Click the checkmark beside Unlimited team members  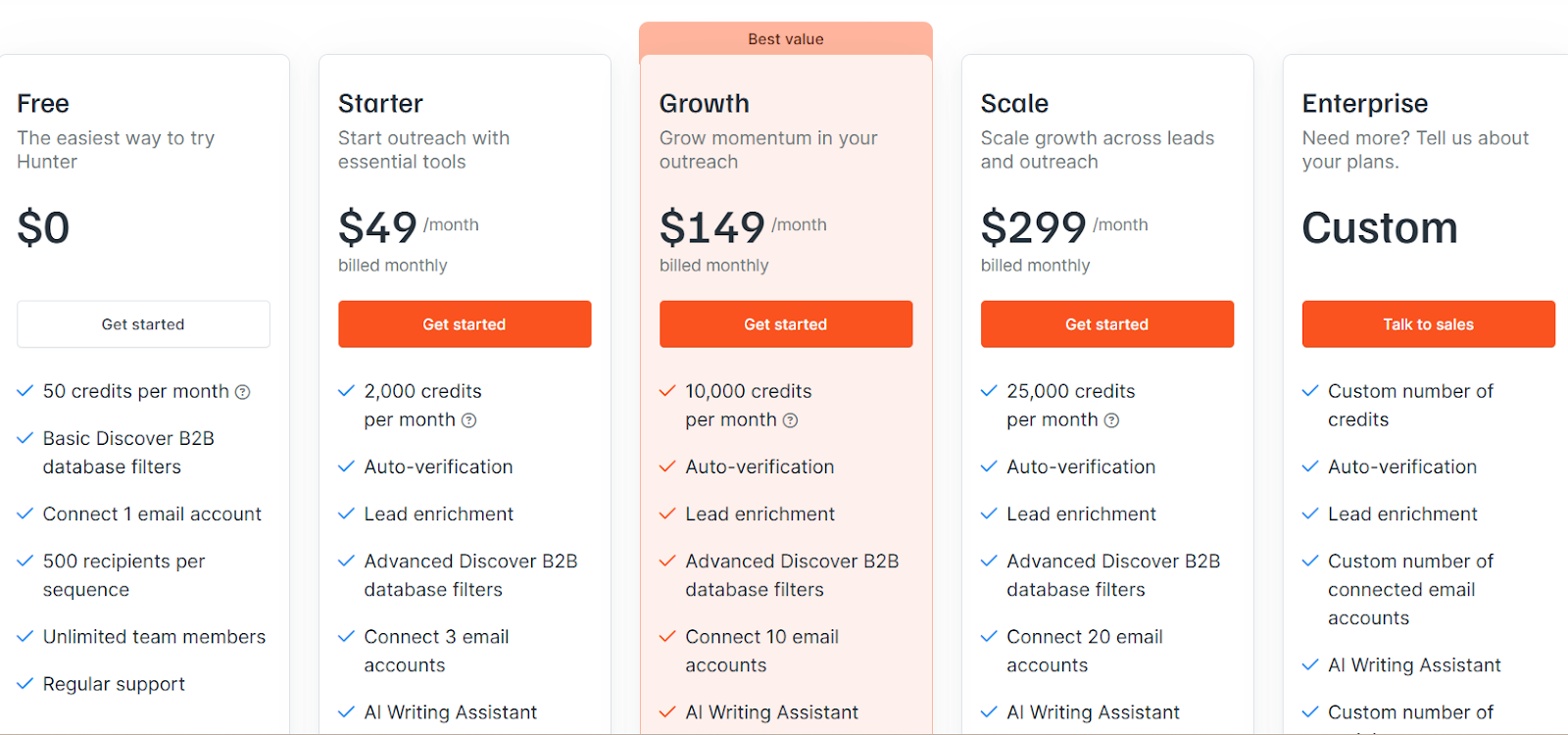(25, 637)
